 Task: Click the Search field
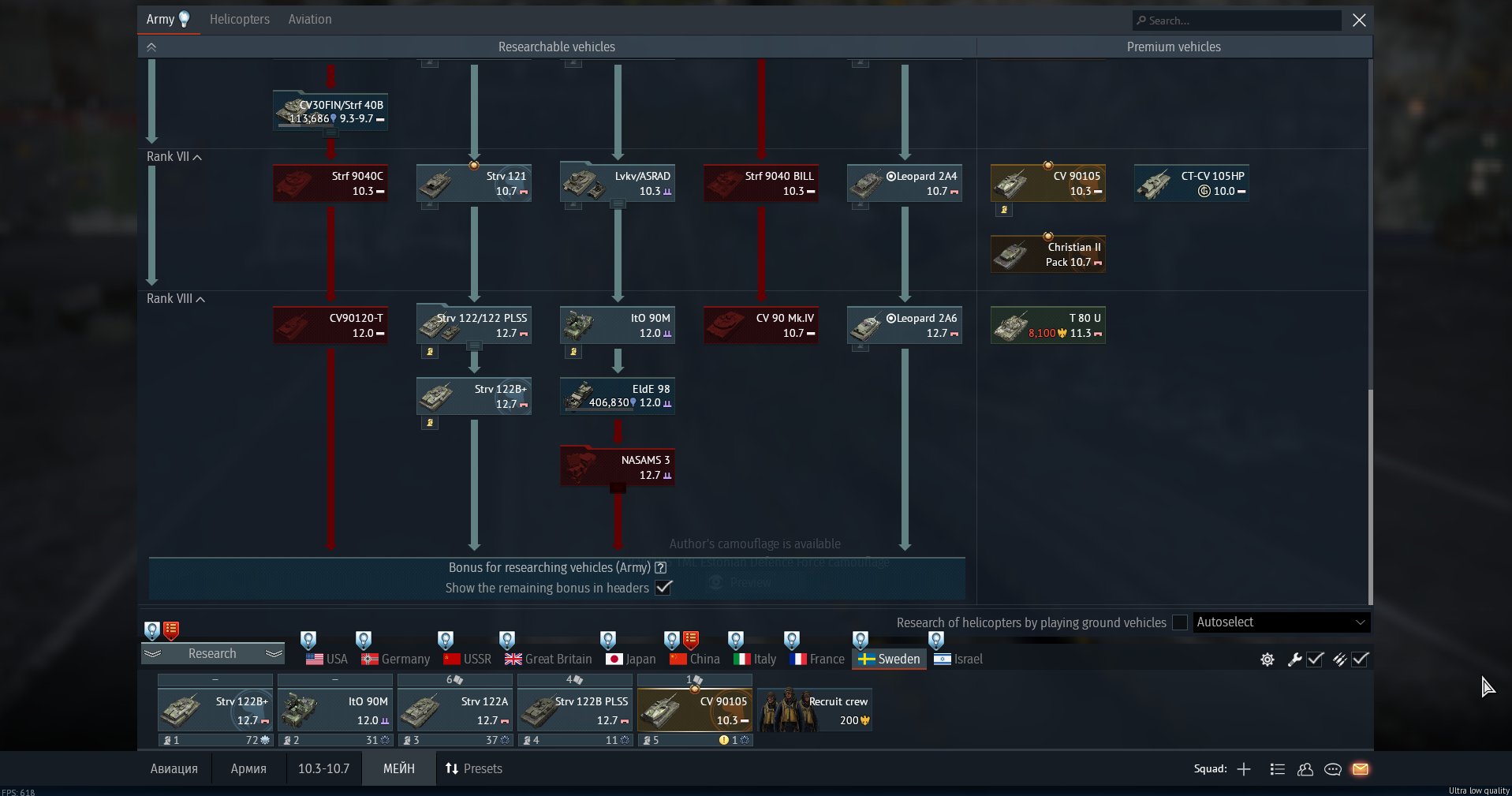pyautogui.click(x=1237, y=21)
